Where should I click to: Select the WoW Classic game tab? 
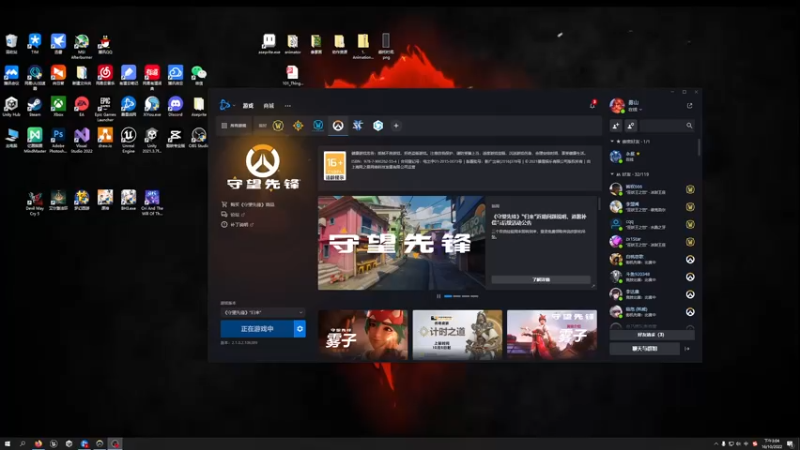[x=318, y=126]
